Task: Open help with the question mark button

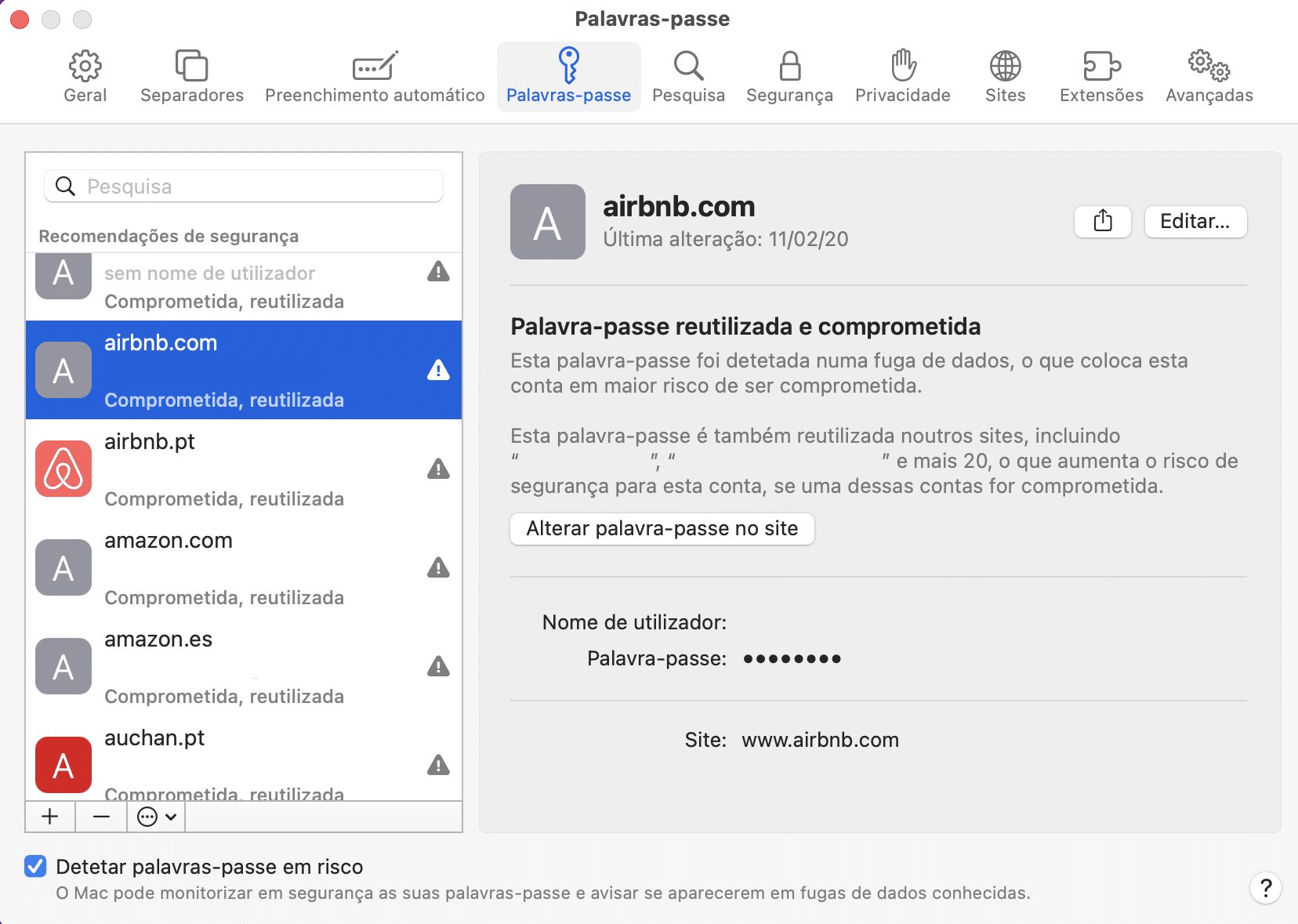Action: pyautogui.click(x=1265, y=888)
